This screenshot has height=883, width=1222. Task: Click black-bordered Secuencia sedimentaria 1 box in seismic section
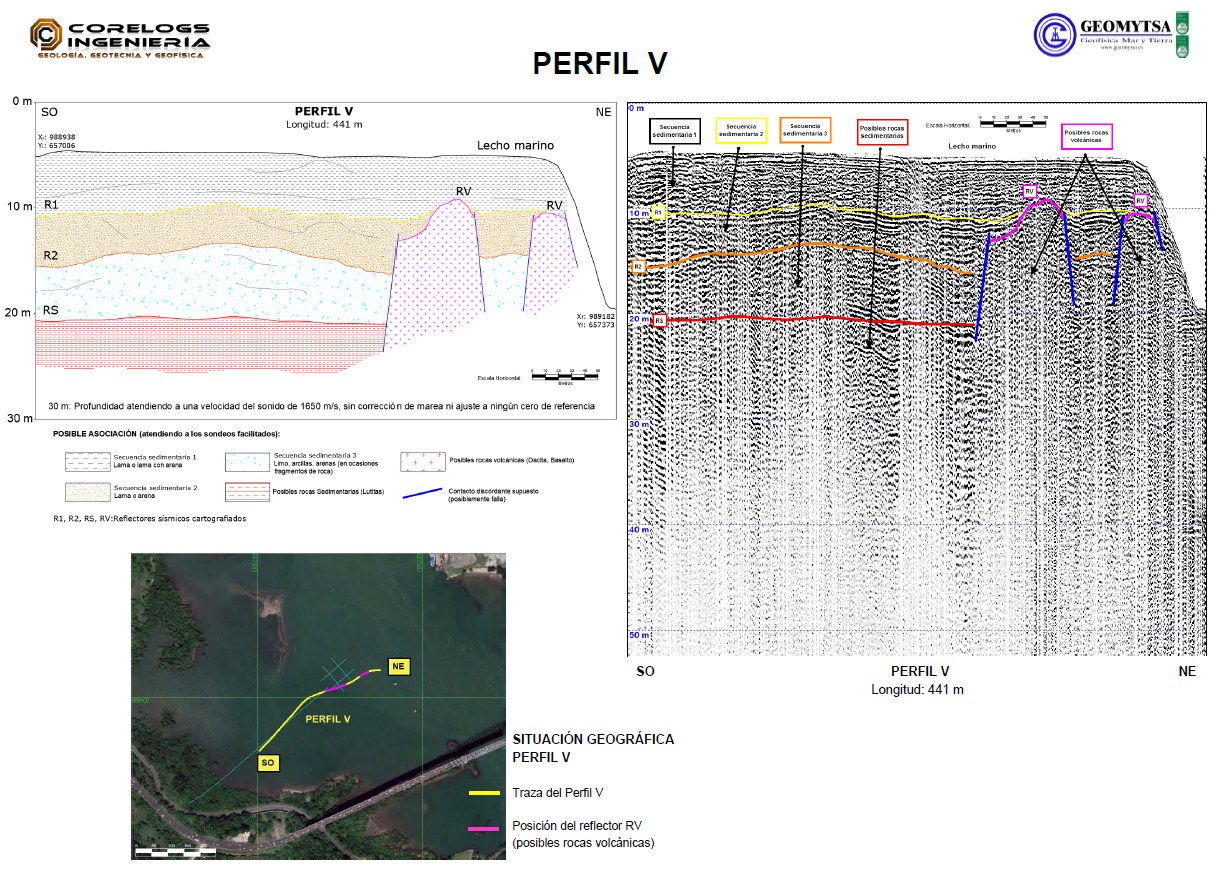coord(674,132)
